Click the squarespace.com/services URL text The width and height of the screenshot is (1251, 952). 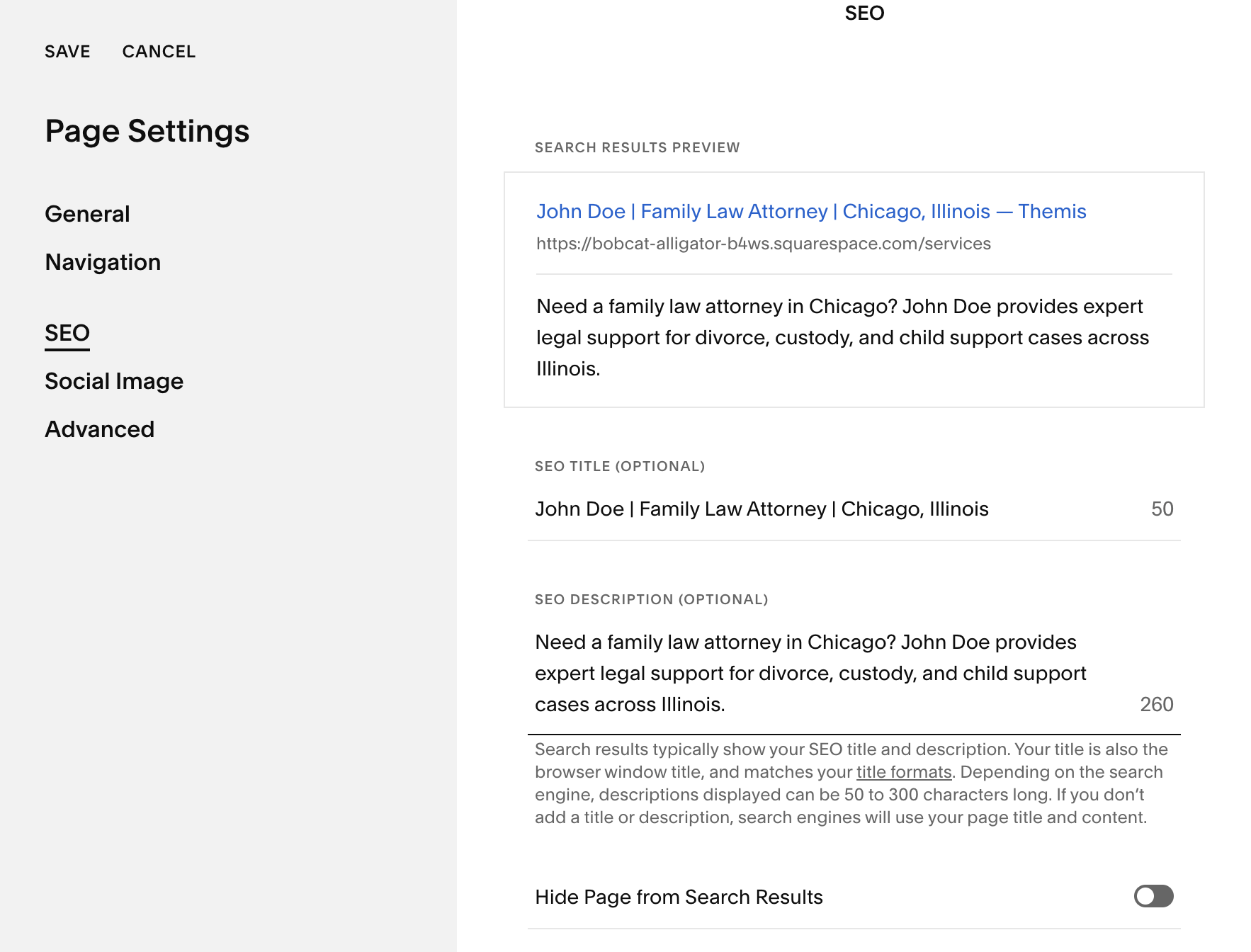pyautogui.click(x=764, y=243)
